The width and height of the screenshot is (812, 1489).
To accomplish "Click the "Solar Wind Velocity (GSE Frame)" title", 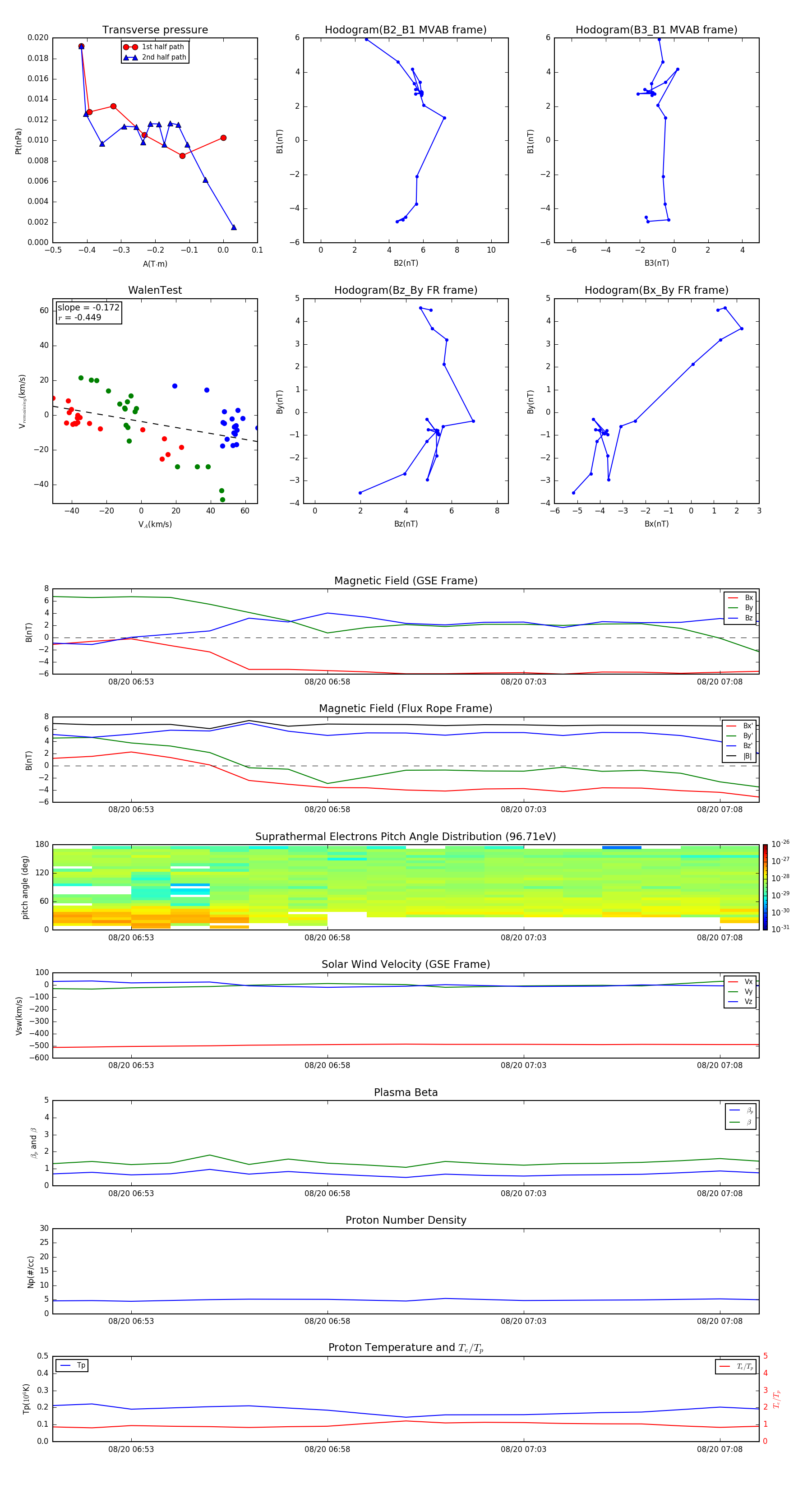I will click(x=406, y=964).
